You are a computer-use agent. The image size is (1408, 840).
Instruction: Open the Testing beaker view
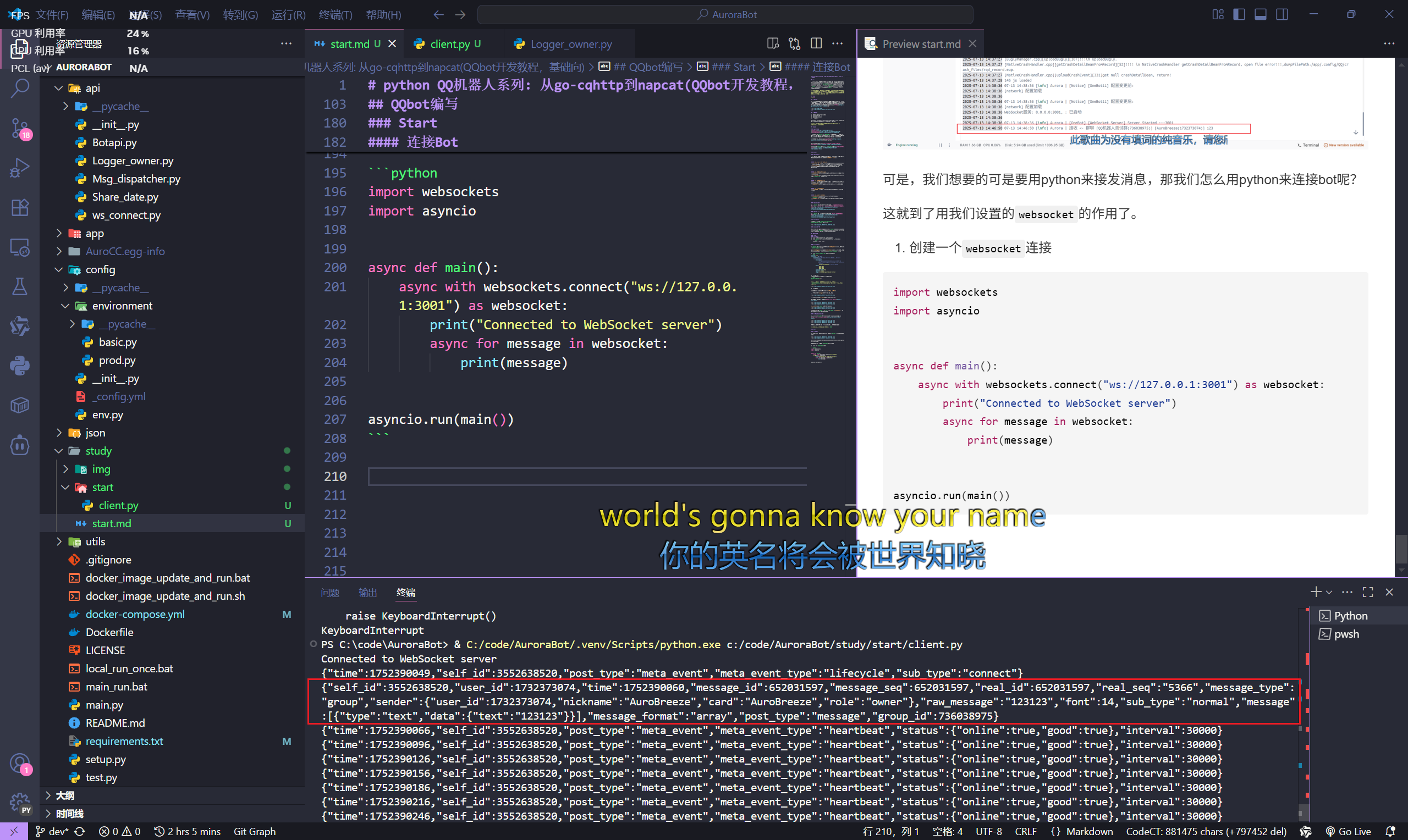pos(20,287)
